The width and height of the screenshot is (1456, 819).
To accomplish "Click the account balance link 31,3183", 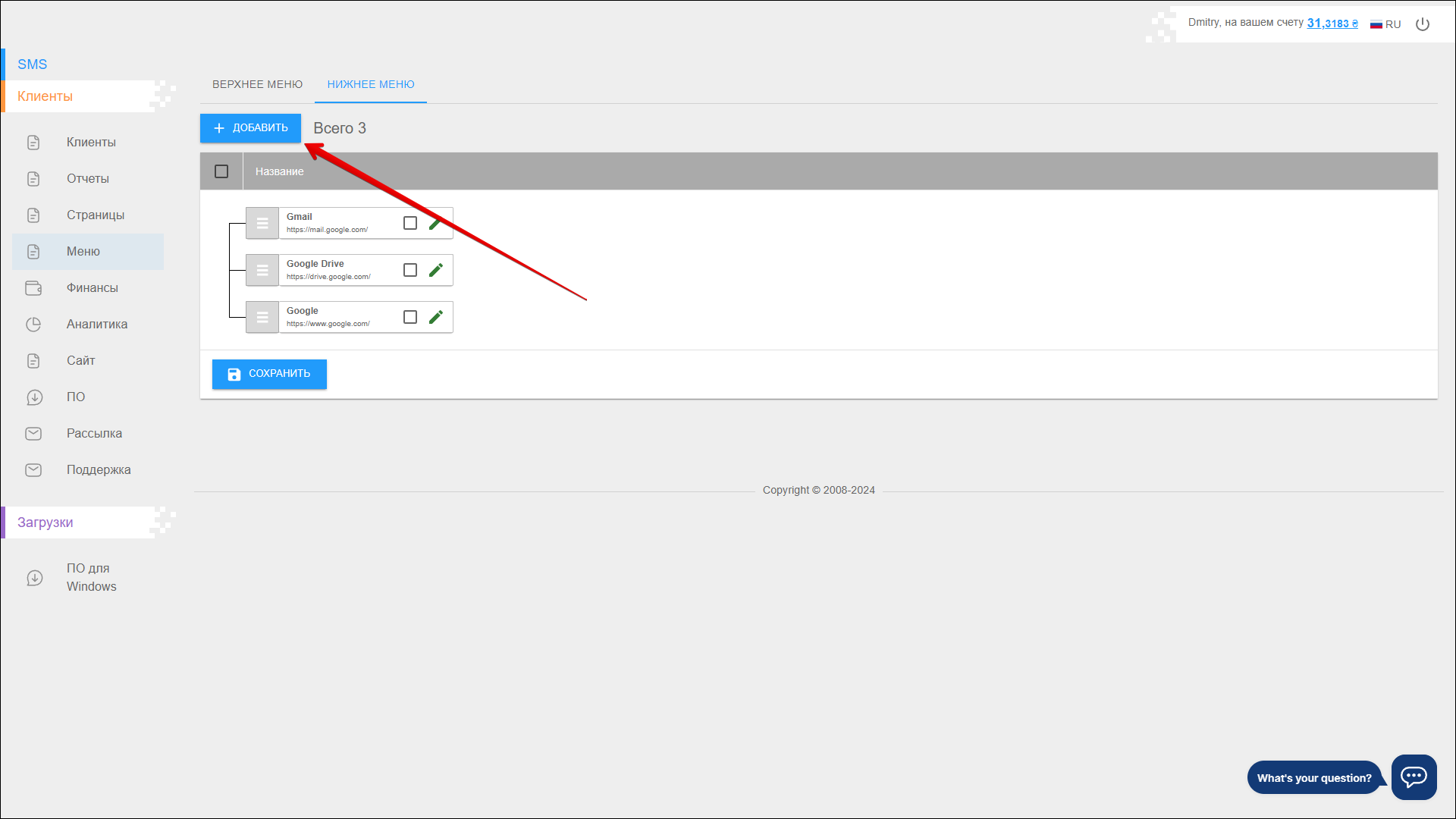I will (x=1332, y=24).
